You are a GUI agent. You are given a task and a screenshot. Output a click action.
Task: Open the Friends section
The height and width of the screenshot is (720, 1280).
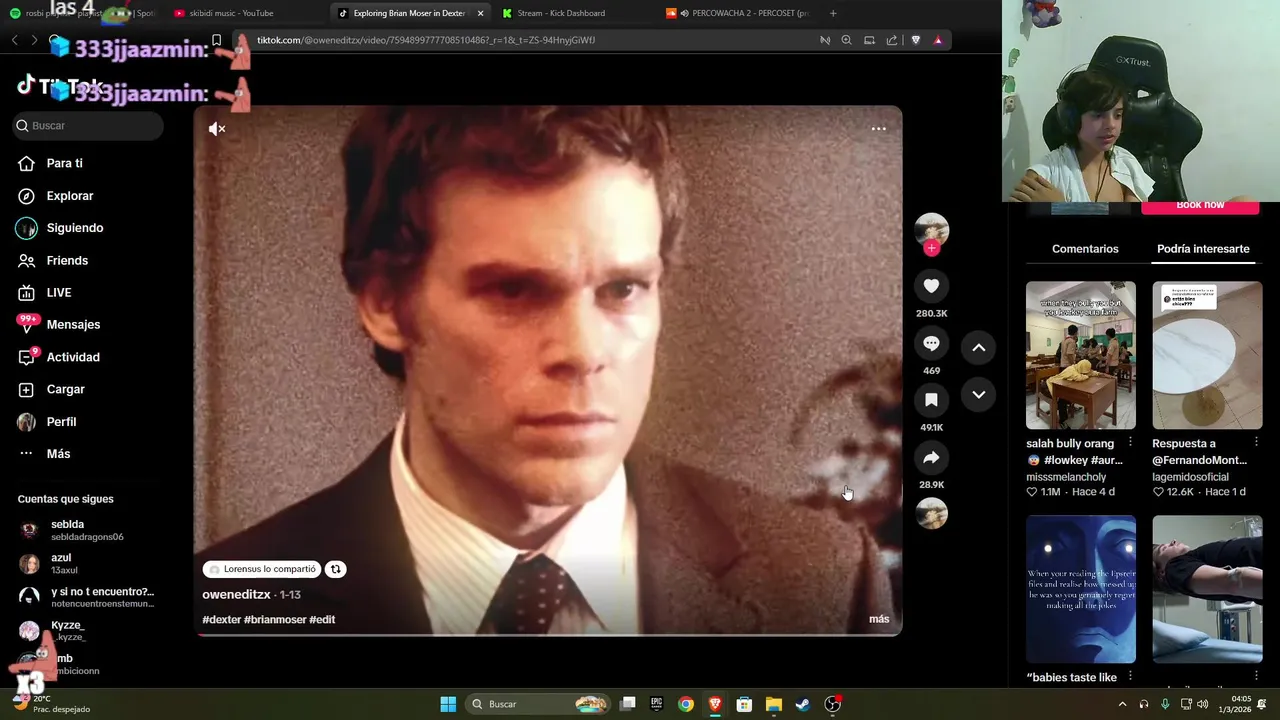(x=67, y=260)
